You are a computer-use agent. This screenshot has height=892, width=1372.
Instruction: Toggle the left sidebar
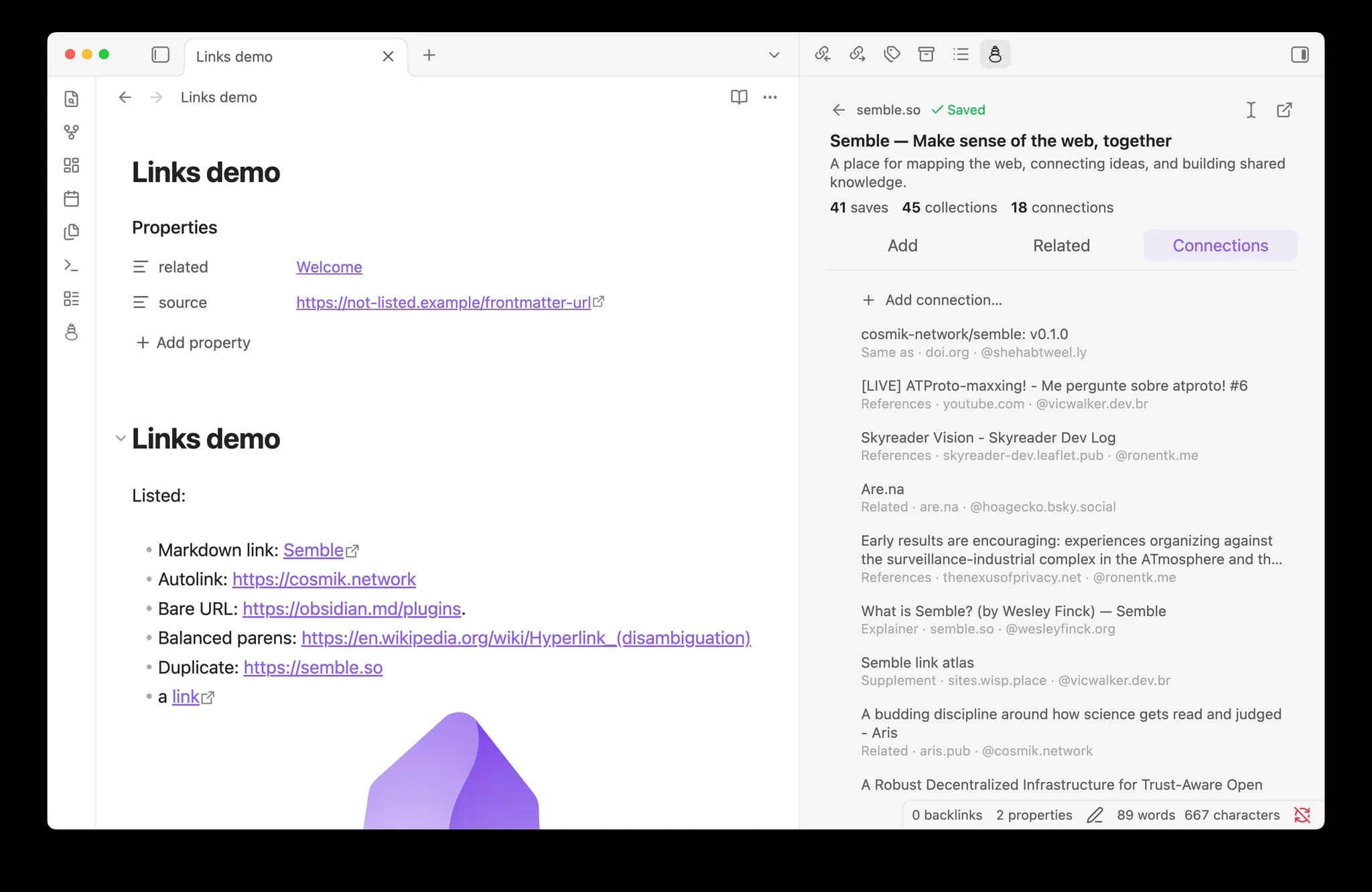[160, 55]
